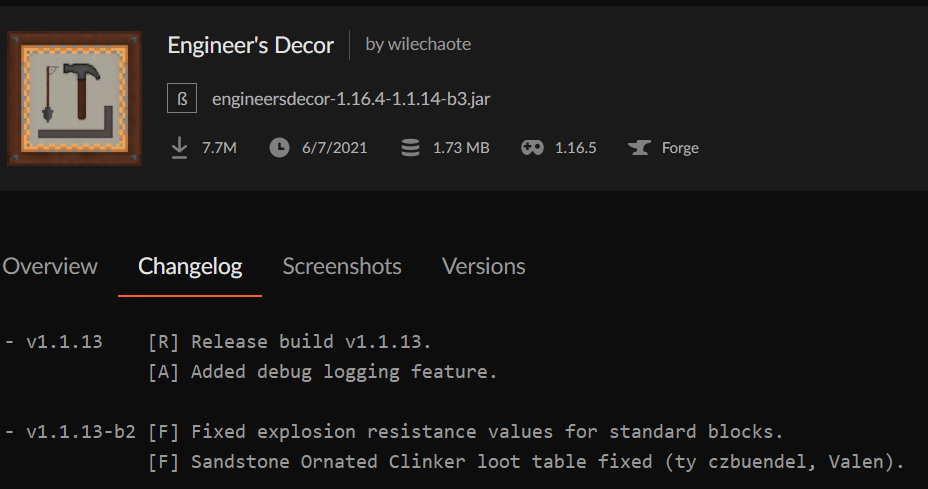Click the clock icon beside the date
This screenshot has height=489, width=928.
(x=280, y=148)
